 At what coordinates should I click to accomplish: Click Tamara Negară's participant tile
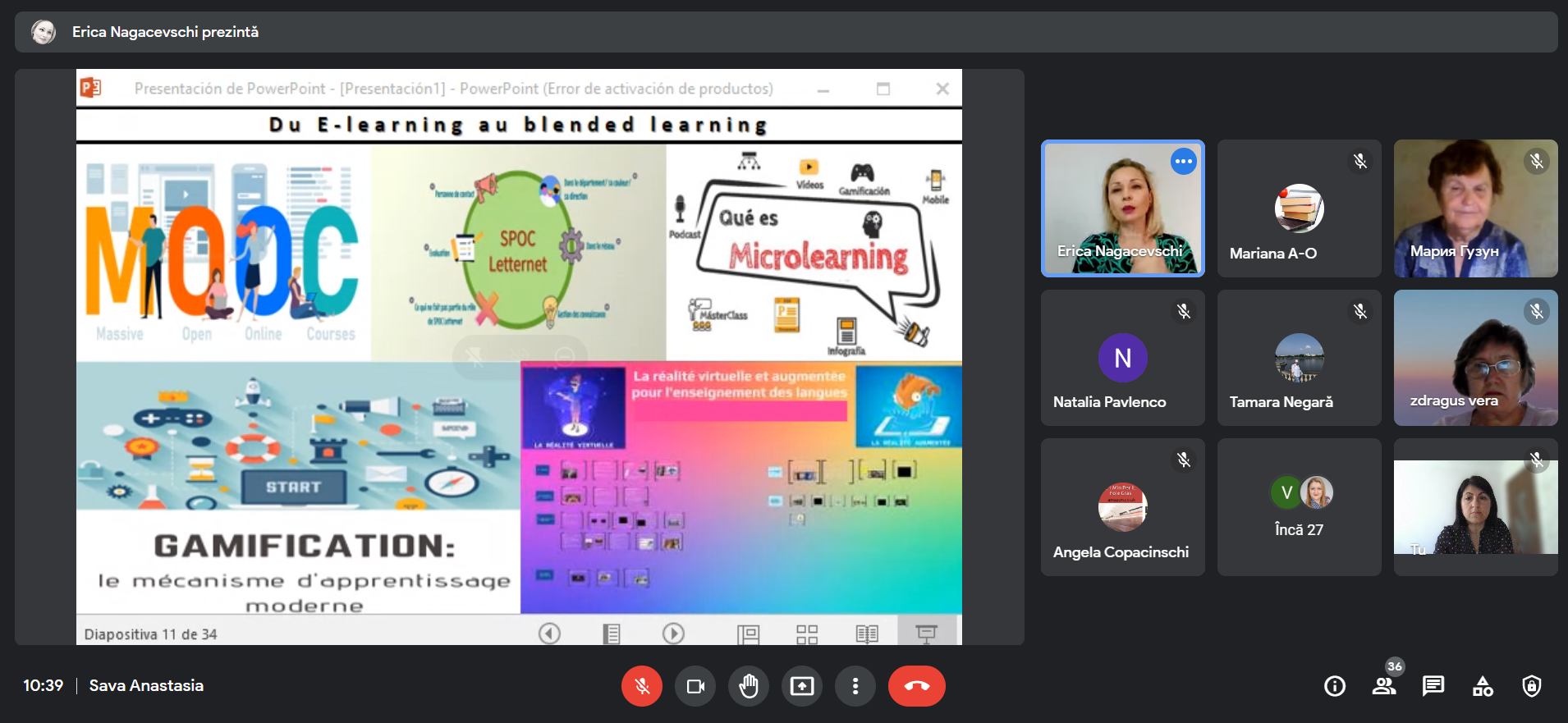point(1299,358)
